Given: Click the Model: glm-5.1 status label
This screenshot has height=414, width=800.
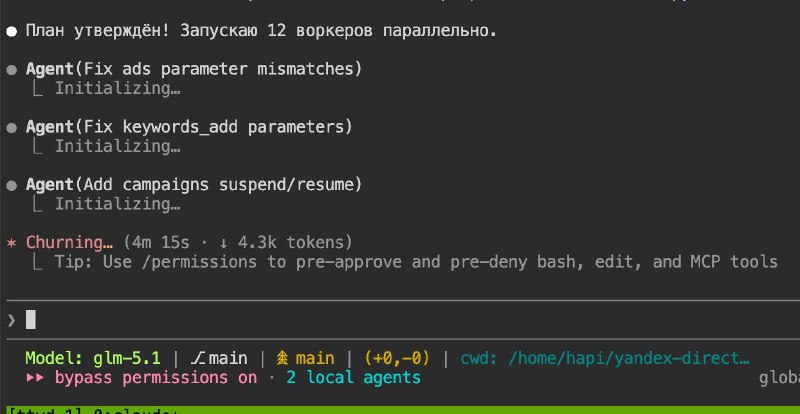Looking at the screenshot, I should point(95,358).
